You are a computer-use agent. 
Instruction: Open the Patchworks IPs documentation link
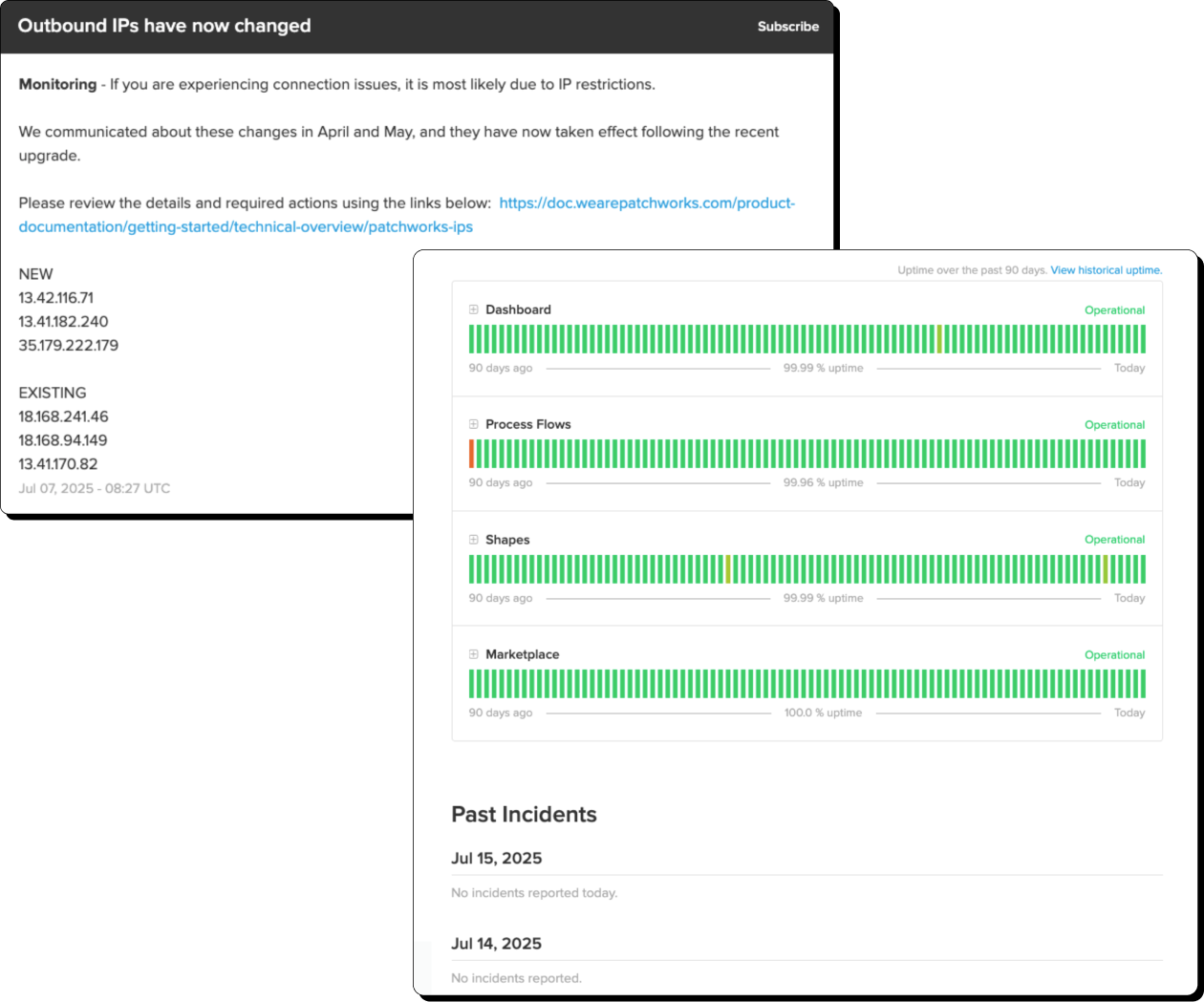click(x=406, y=215)
